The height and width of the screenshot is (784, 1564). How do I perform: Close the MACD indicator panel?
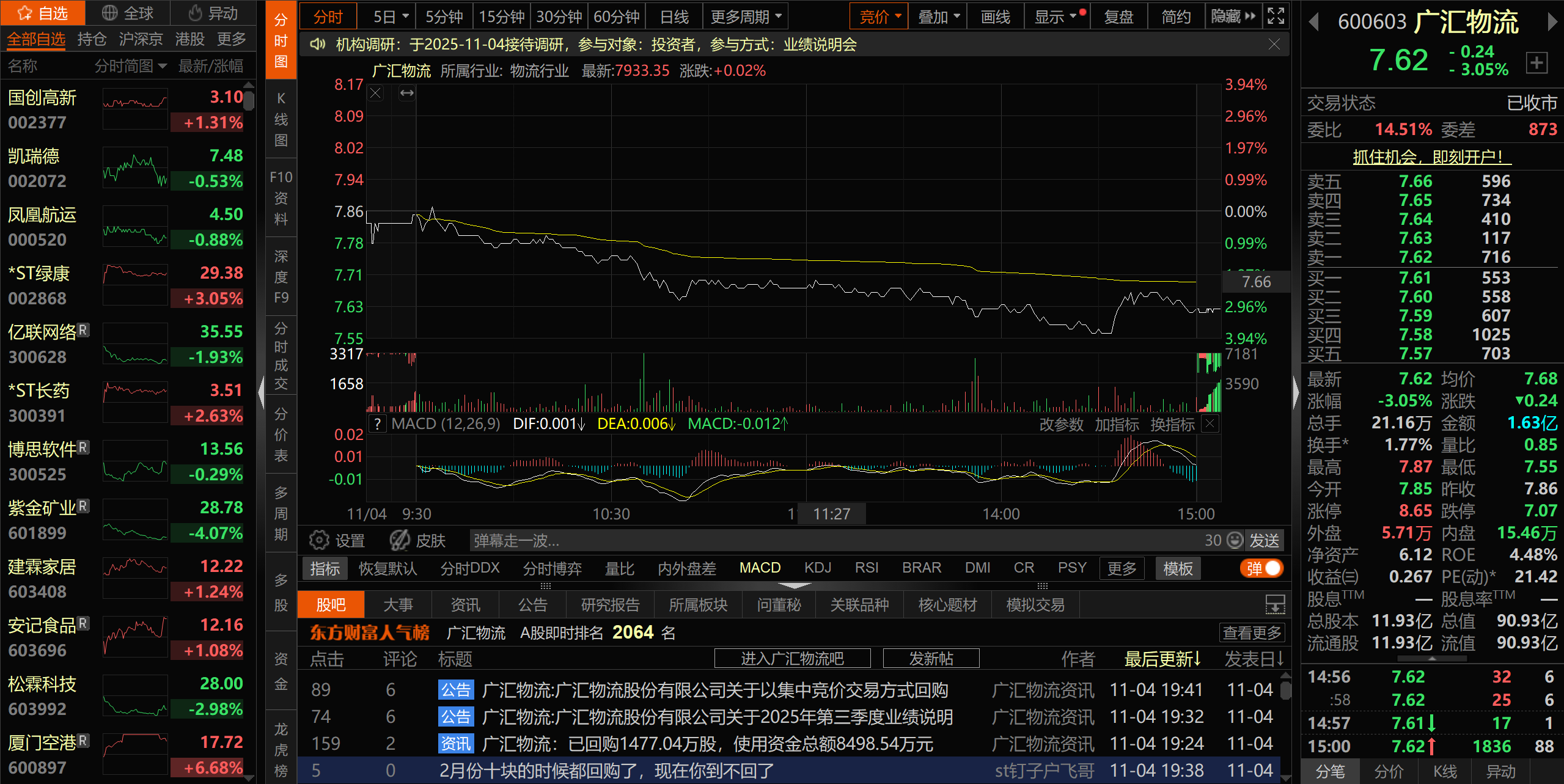1210,424
